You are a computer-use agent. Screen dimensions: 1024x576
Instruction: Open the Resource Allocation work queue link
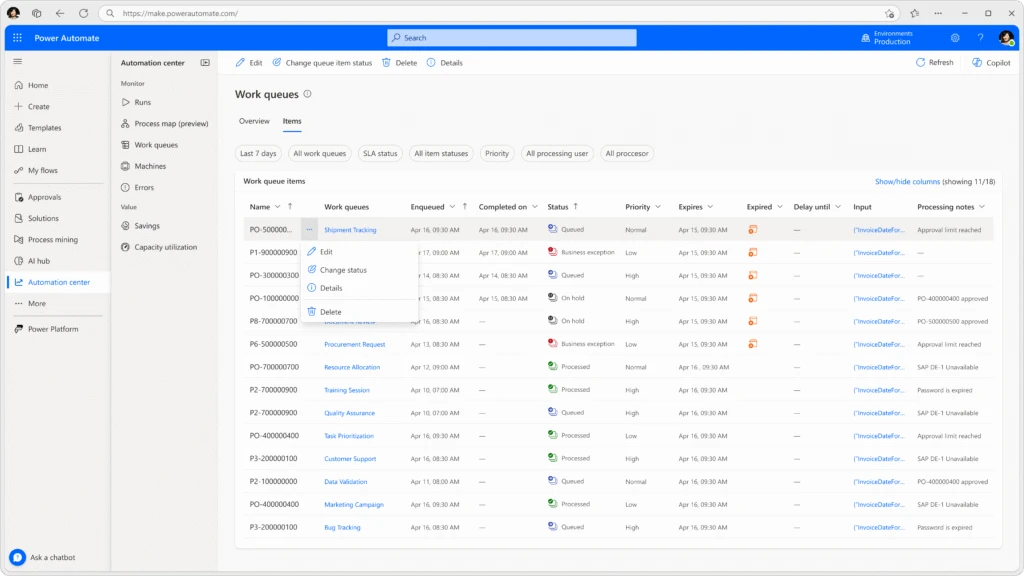click(x=352, y=367)
